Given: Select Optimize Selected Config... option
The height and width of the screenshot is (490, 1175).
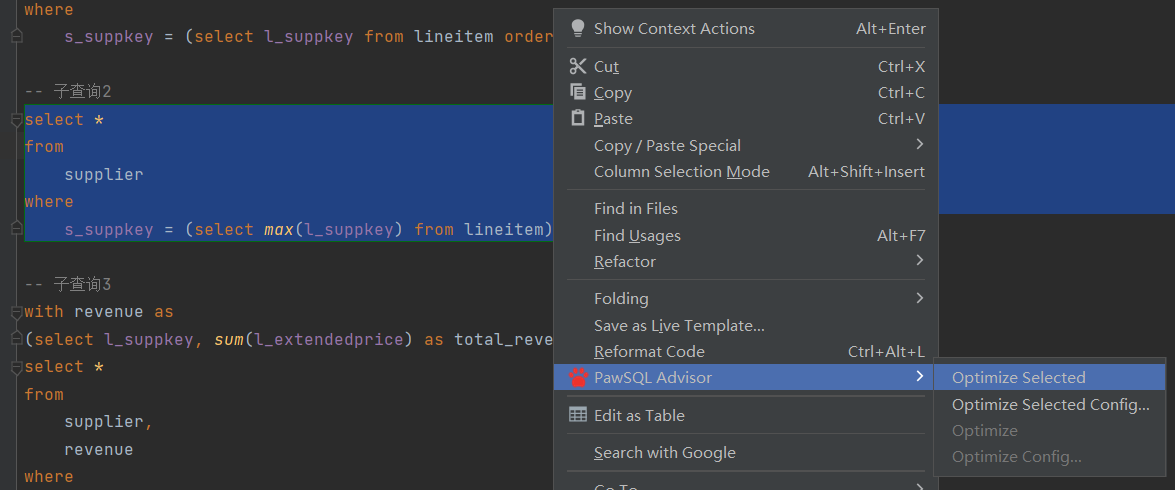Looking at the screenshot, I should click(x=1050, y=405).
